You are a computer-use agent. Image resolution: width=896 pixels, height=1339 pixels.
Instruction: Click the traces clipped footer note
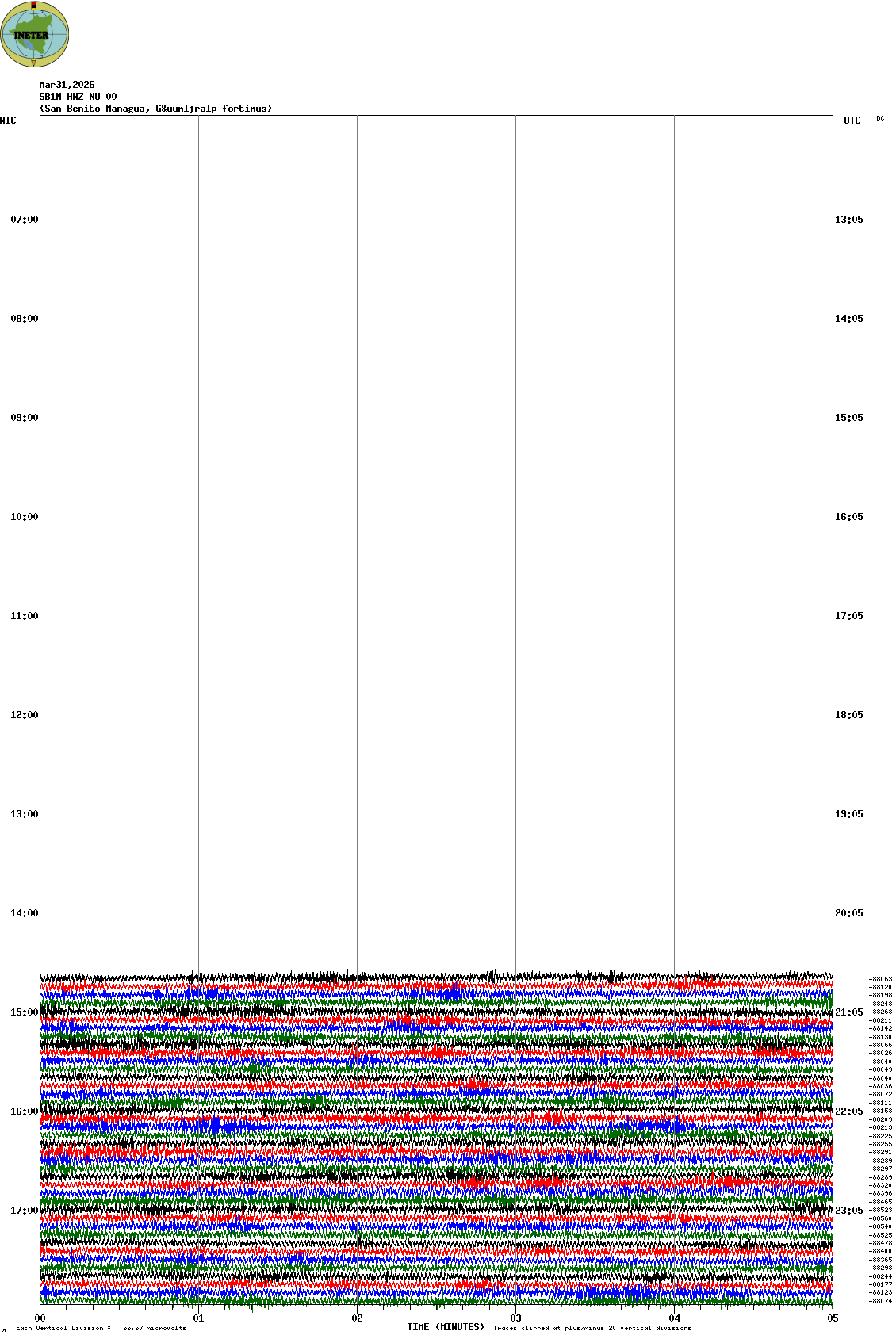pyautogui.click(x=592, y=1328)
